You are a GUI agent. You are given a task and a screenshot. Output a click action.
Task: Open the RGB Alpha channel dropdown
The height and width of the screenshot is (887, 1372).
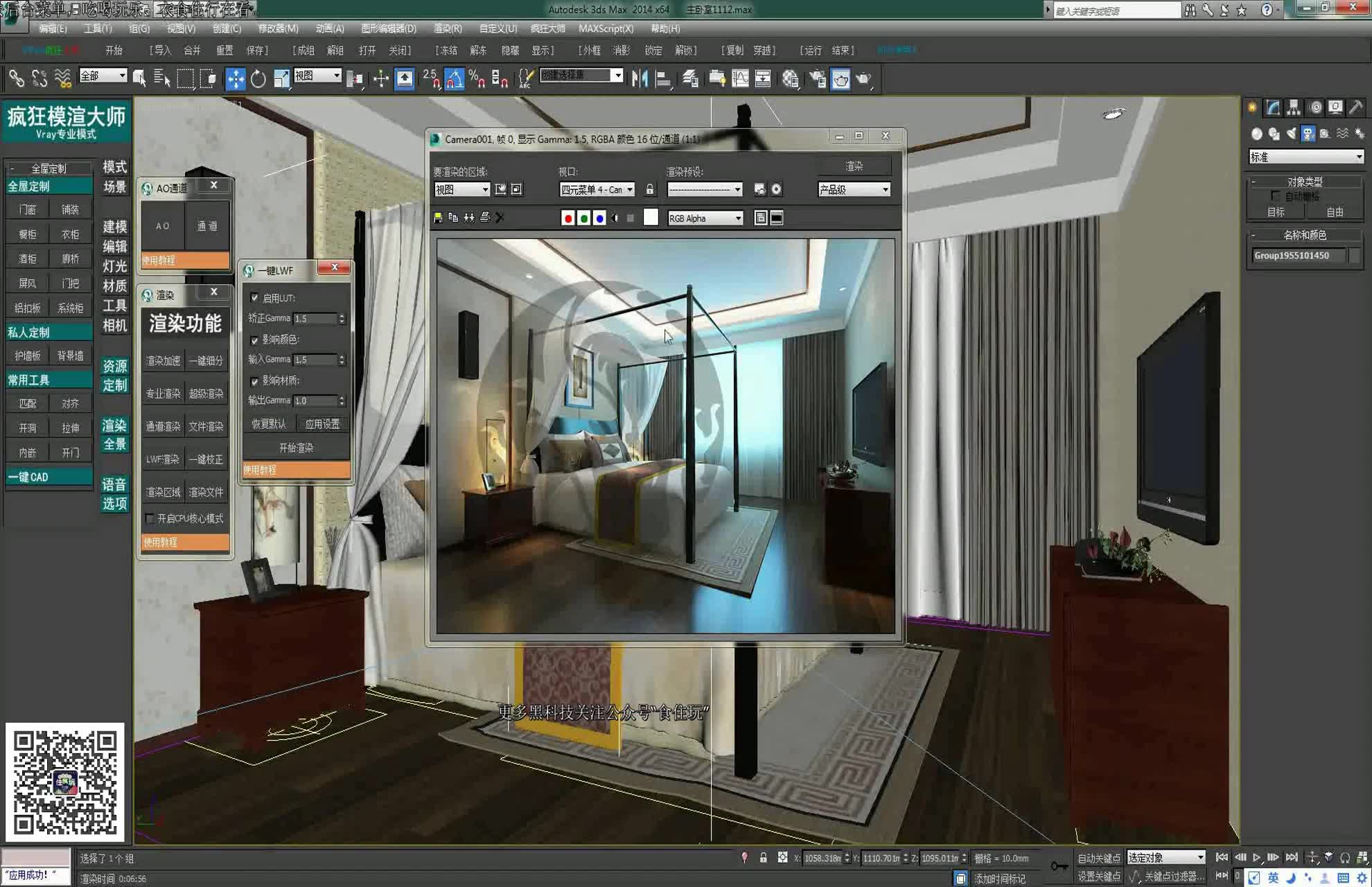click(705, 218)
